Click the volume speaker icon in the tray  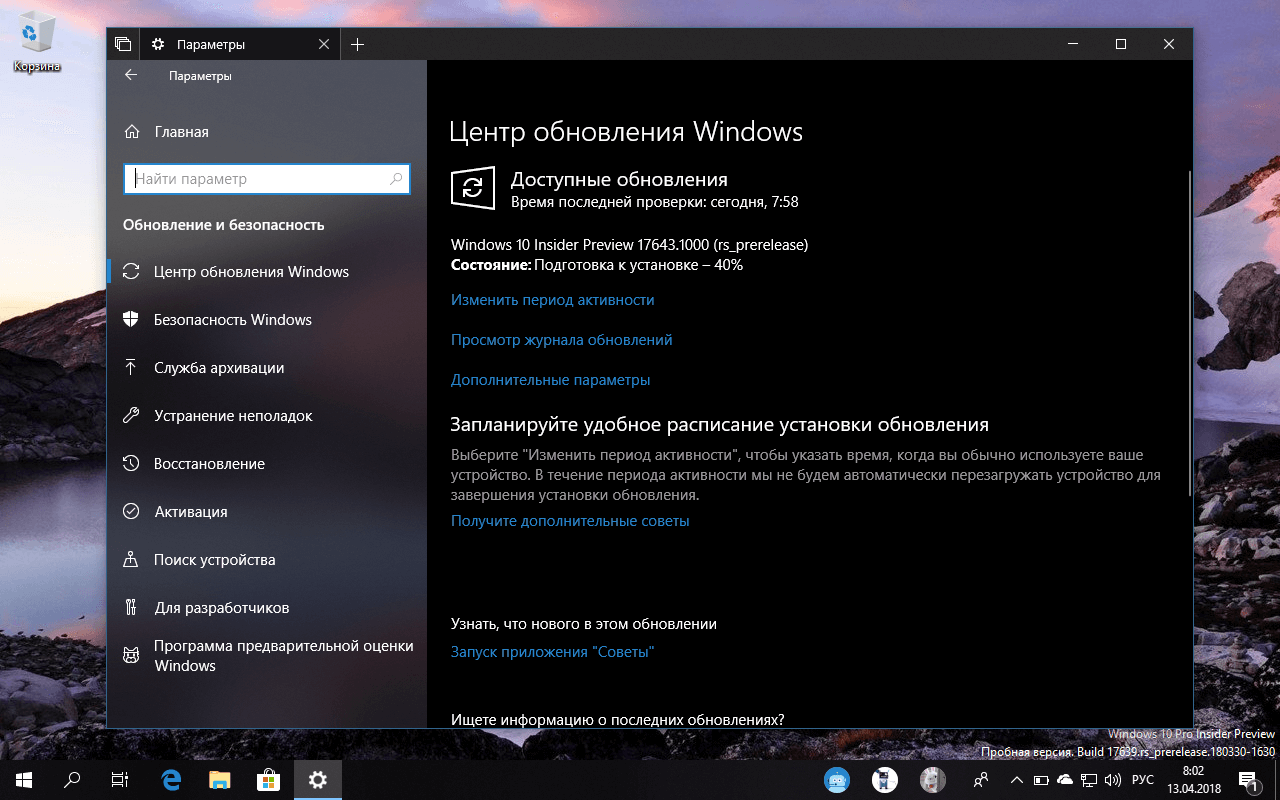coord(1113,780)
